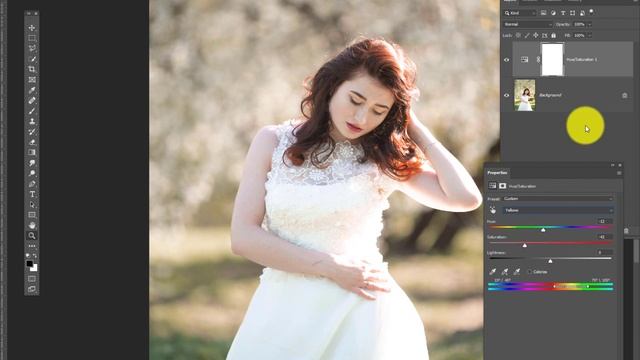
Task: Swap foreground and background colors
Action: pos(35,256)
